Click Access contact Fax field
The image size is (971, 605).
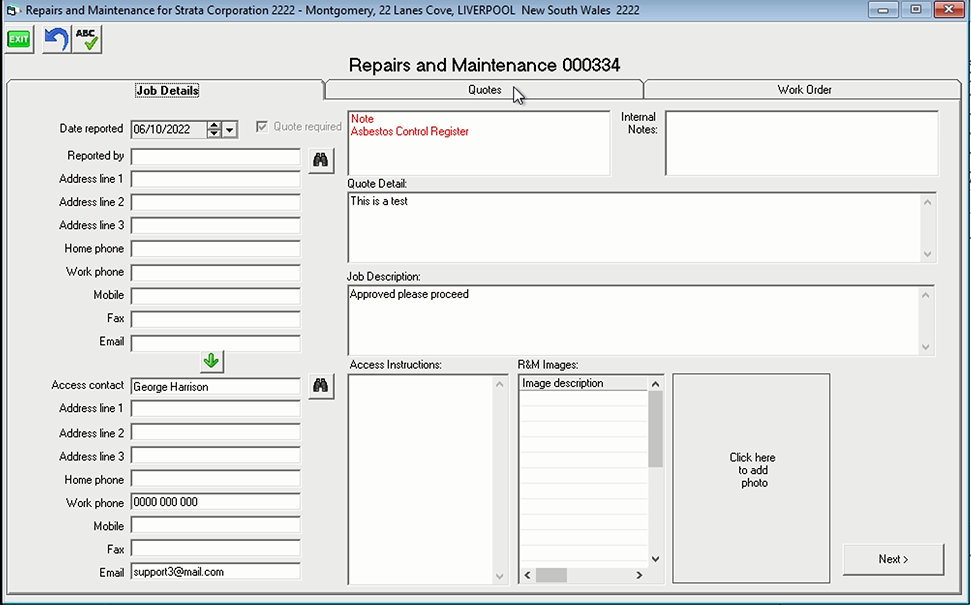(216, 549)
